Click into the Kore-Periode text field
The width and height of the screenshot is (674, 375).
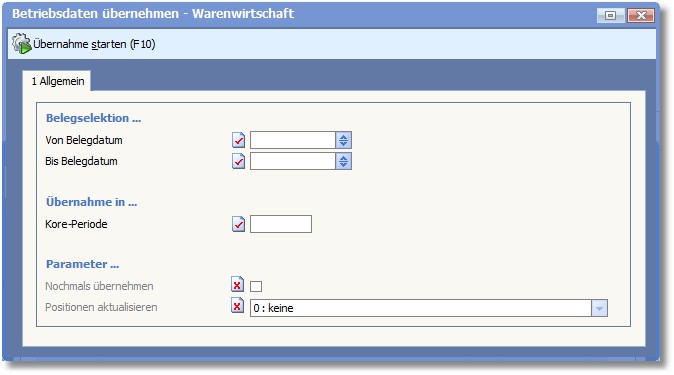click(281, 224)
